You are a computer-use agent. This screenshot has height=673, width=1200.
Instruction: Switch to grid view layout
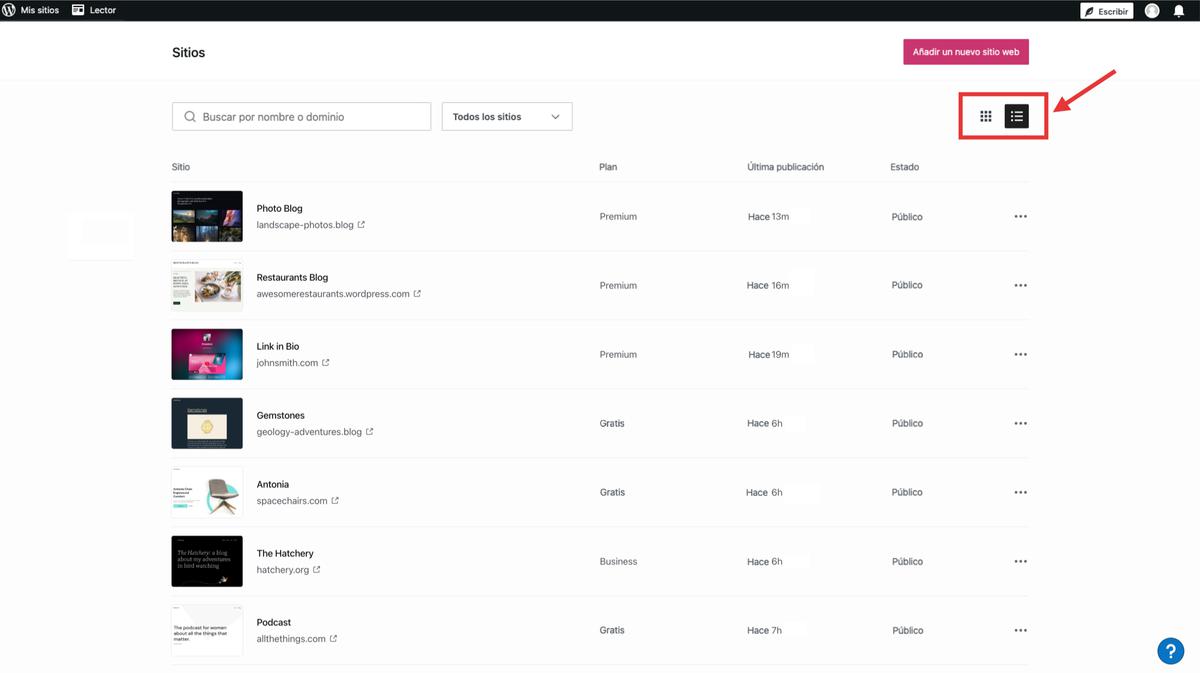[x=985, y=117]
